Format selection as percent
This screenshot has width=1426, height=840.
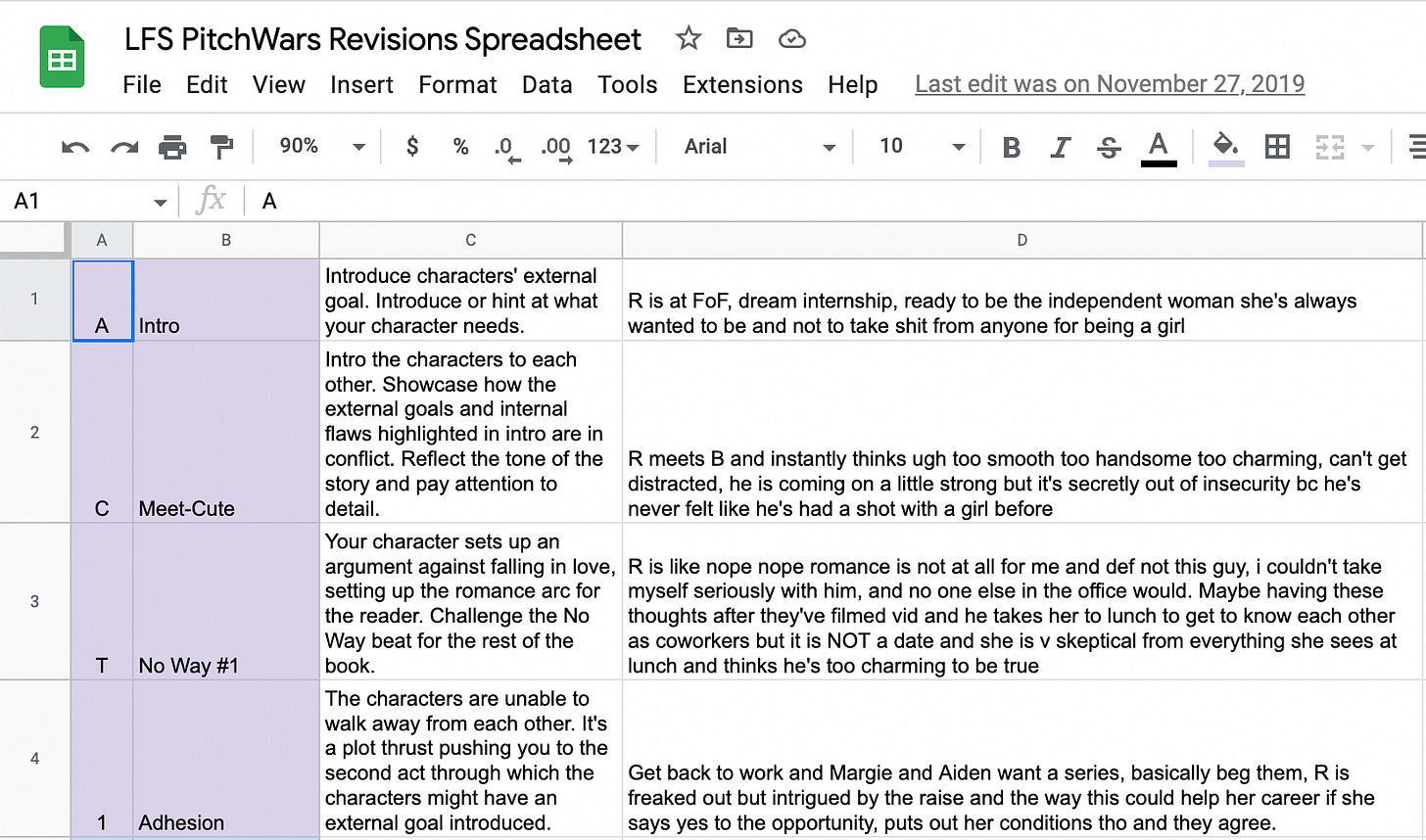click(460, 147)
